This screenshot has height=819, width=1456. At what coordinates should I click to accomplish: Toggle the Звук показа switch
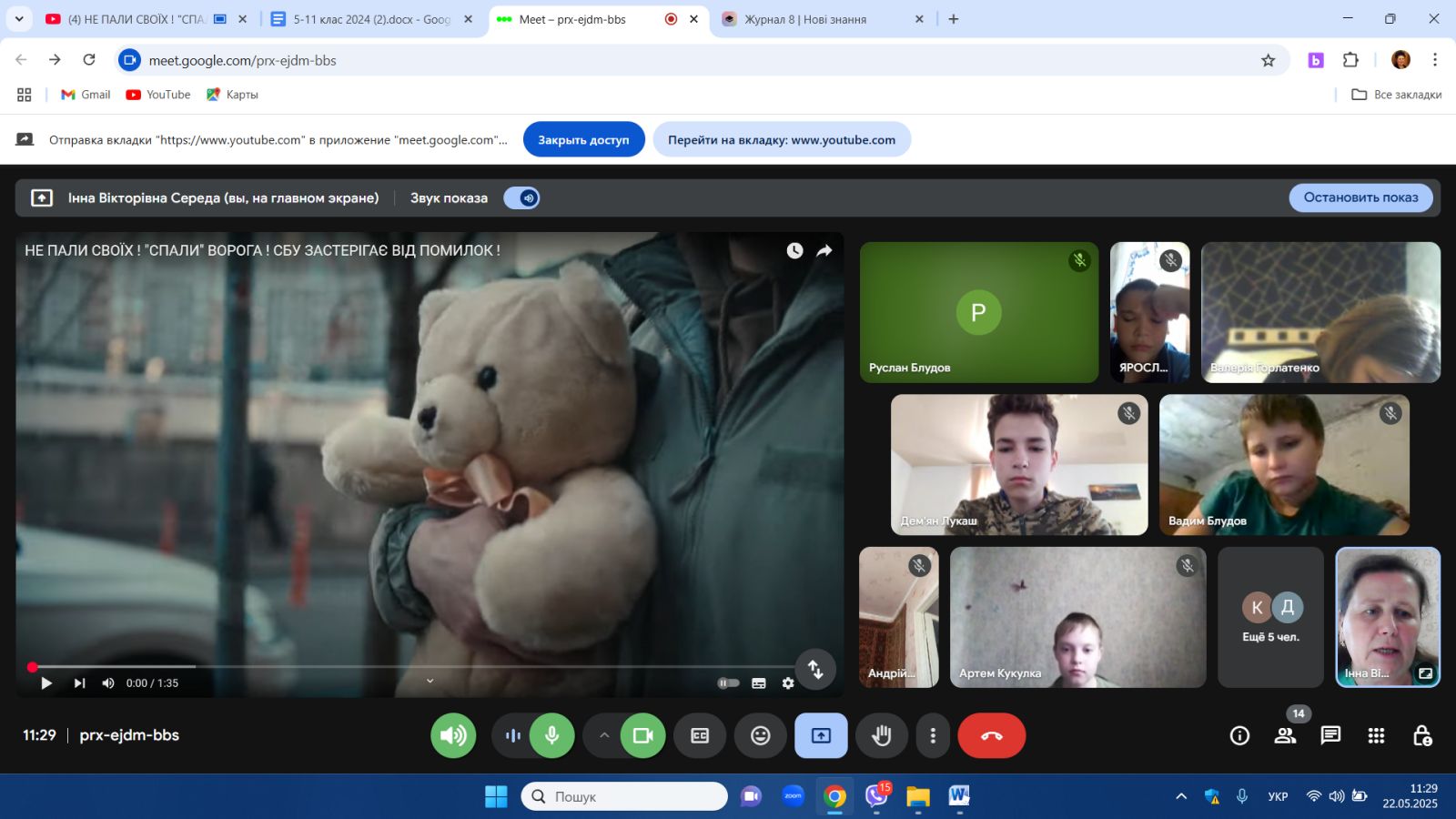[522, 197]
